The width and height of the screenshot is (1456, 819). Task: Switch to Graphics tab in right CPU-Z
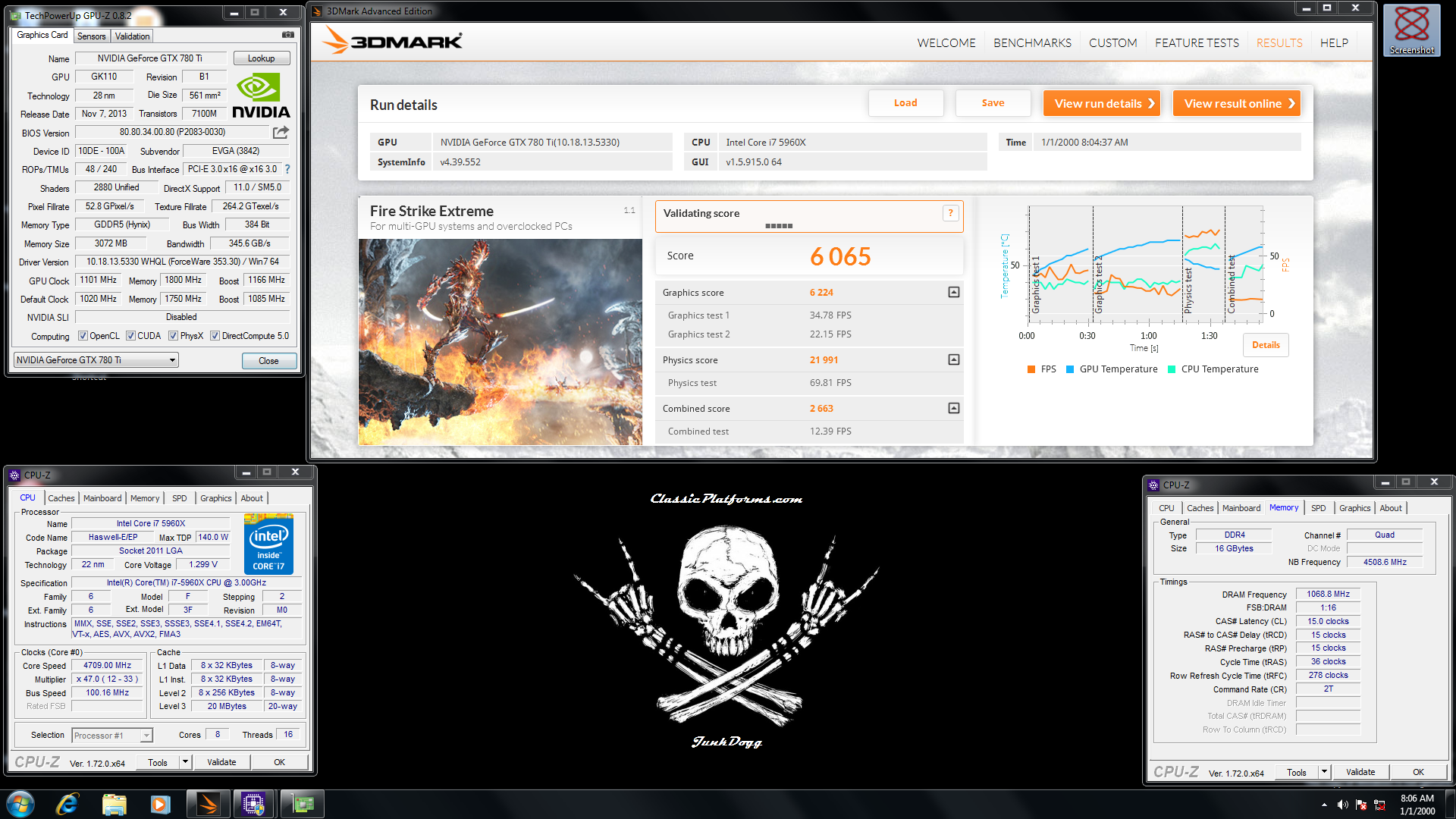coord(1354,508)
